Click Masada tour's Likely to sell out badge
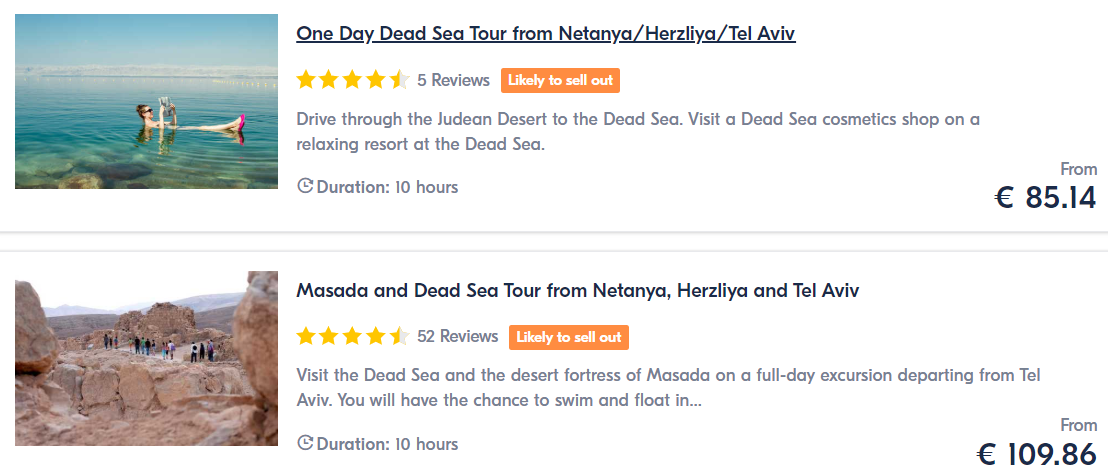This screenshot has height=472, width=1108. click(569, 337)
